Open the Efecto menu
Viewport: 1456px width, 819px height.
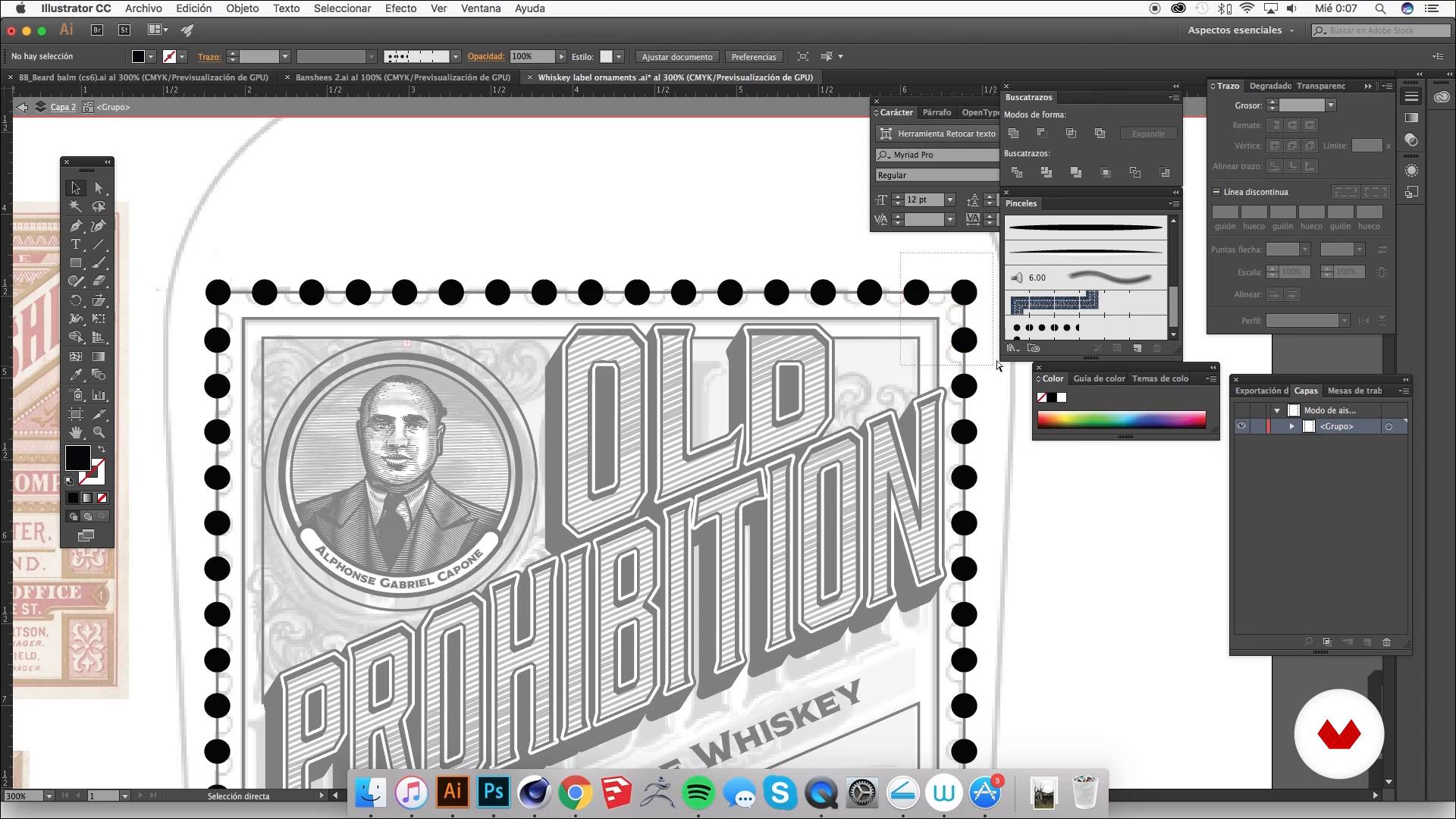click(x=400, y=8)
